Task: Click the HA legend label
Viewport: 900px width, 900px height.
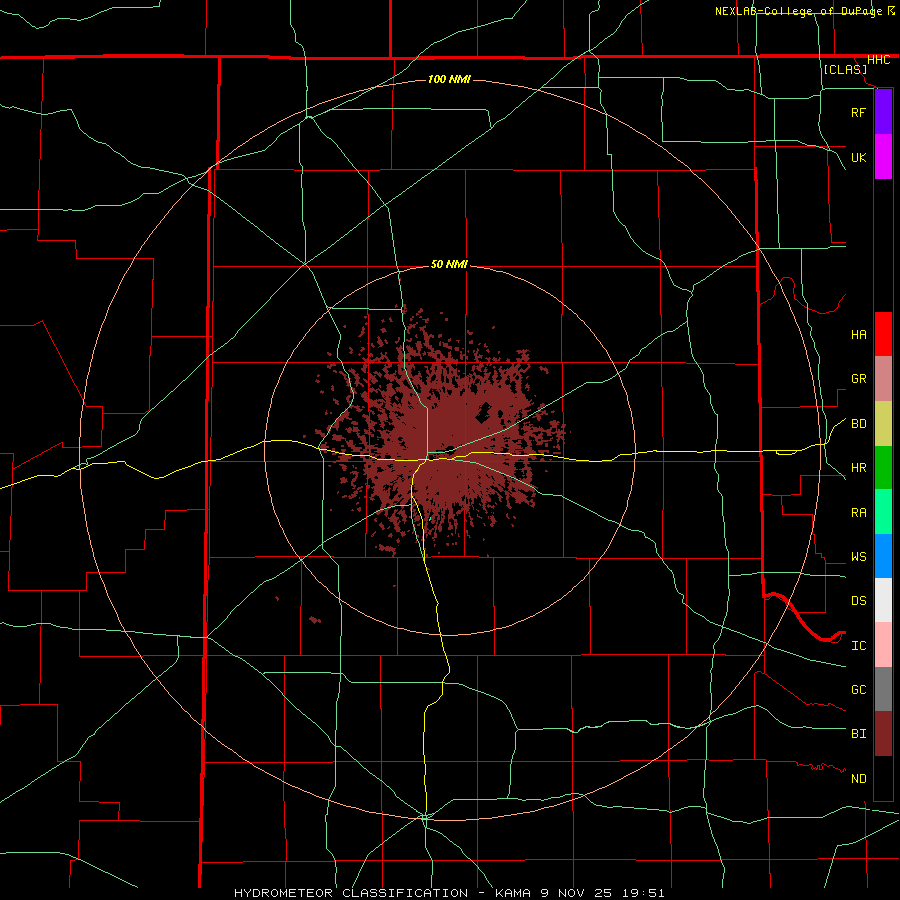Action: 858,334
